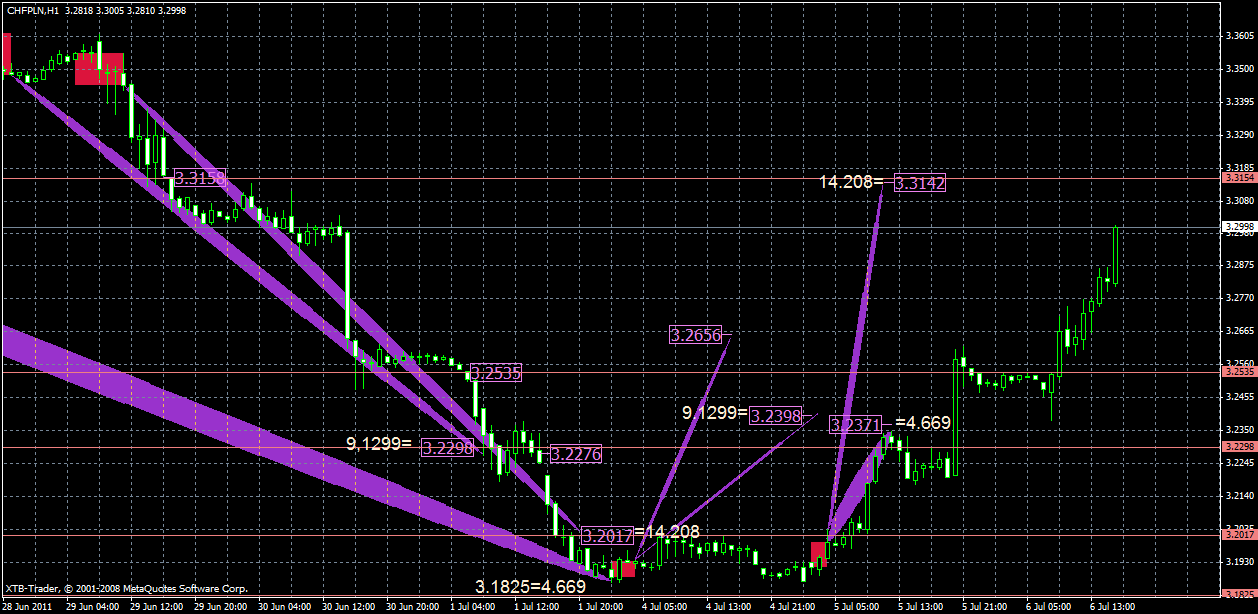Image resolution: width=1258 pixels, height=614 pixels.
Task: Click the red 3.3154 price marker on right axis
Action: (x=1238, y=177)
